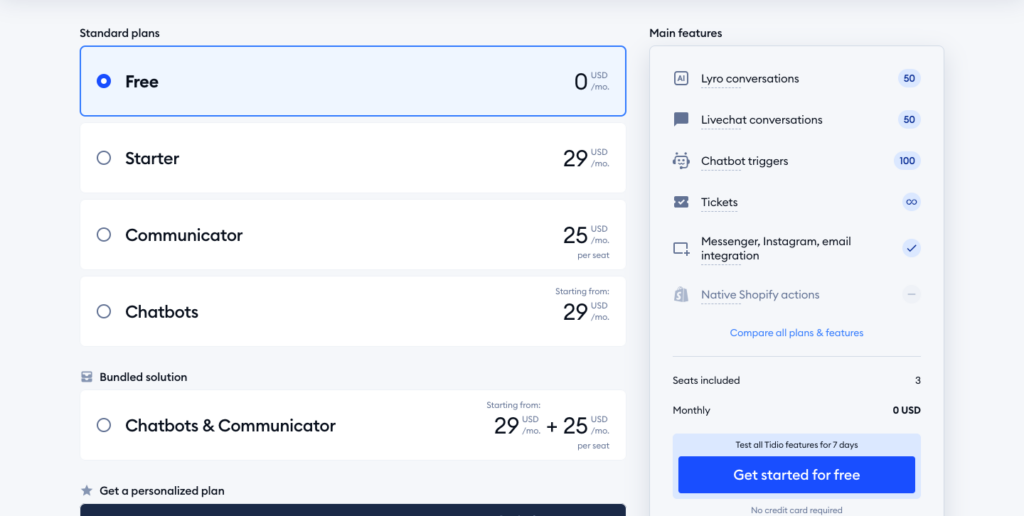
Task: Click the Tickets envelope icon
Action: [681, 202]
